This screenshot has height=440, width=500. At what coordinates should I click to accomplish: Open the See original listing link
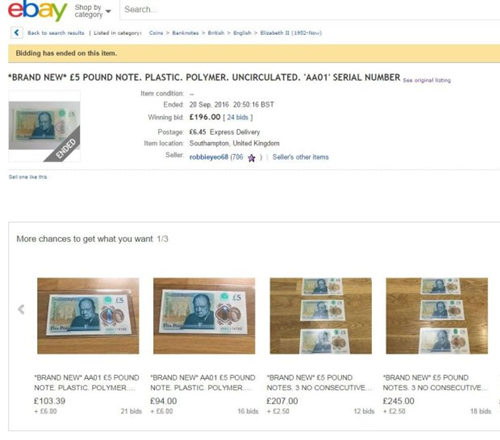click(x=427, y=80)
